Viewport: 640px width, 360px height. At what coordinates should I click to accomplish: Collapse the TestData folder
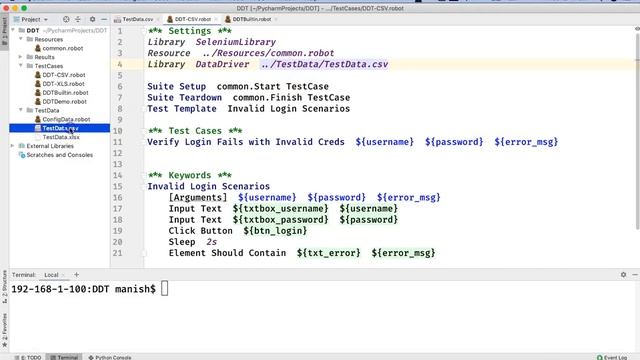[x=21, y=110]
